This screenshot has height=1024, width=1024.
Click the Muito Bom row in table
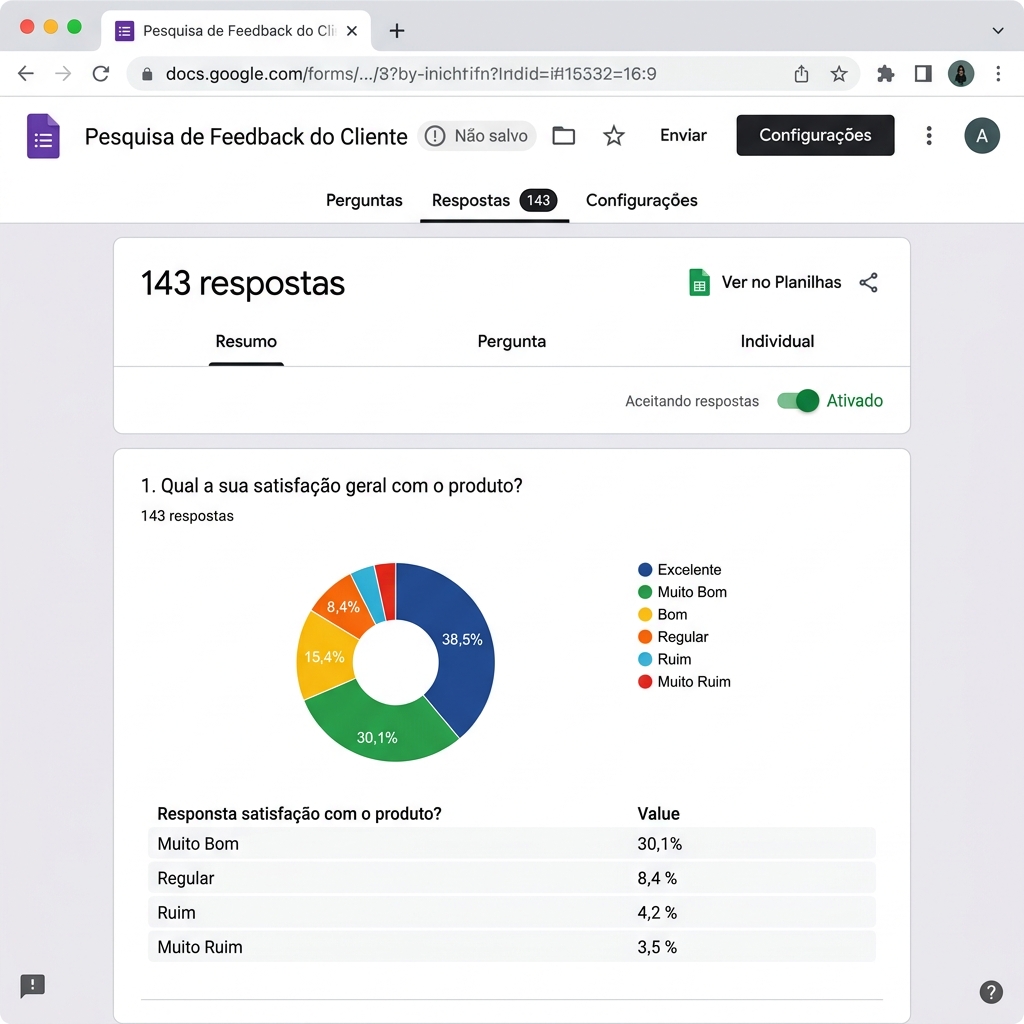(511, 844)
